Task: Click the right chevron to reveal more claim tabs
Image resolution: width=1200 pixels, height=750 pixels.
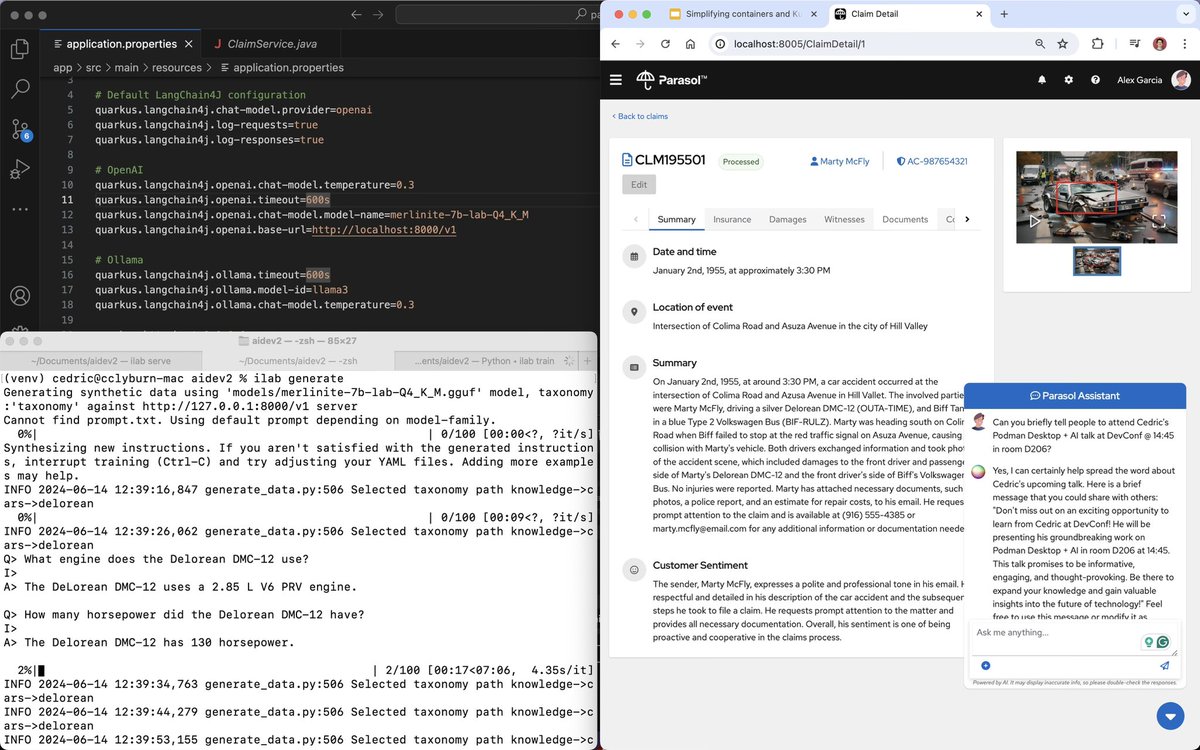Action: 967,219
